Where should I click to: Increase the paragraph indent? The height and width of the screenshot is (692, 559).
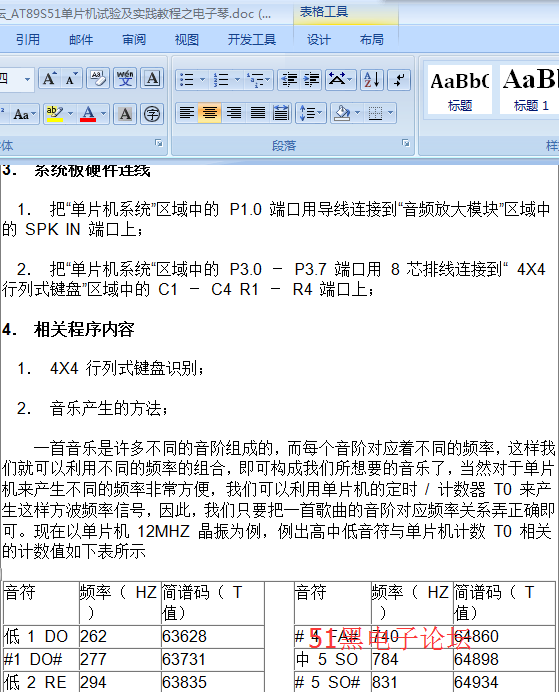[311, 80]
